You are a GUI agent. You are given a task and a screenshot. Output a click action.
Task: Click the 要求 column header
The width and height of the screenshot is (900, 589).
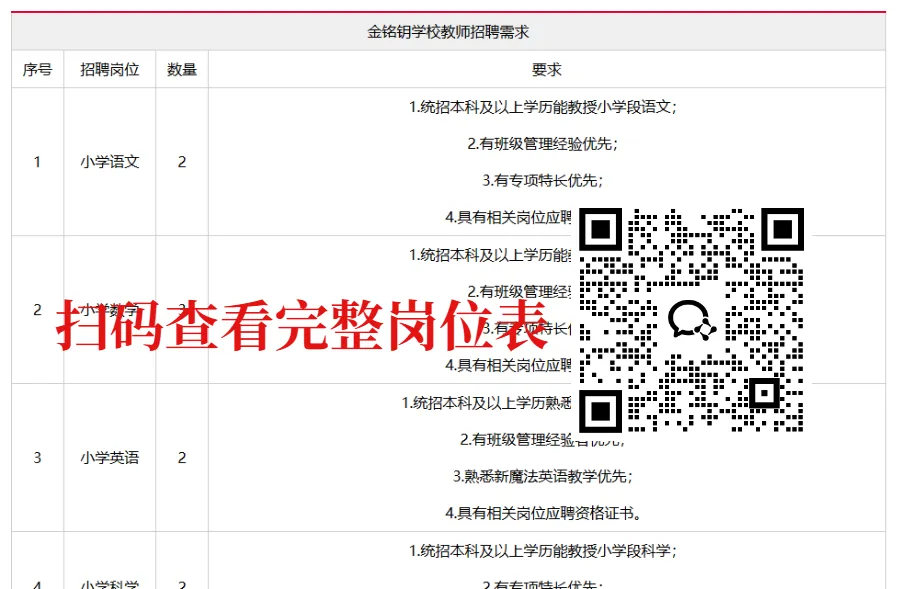[546, 69]
